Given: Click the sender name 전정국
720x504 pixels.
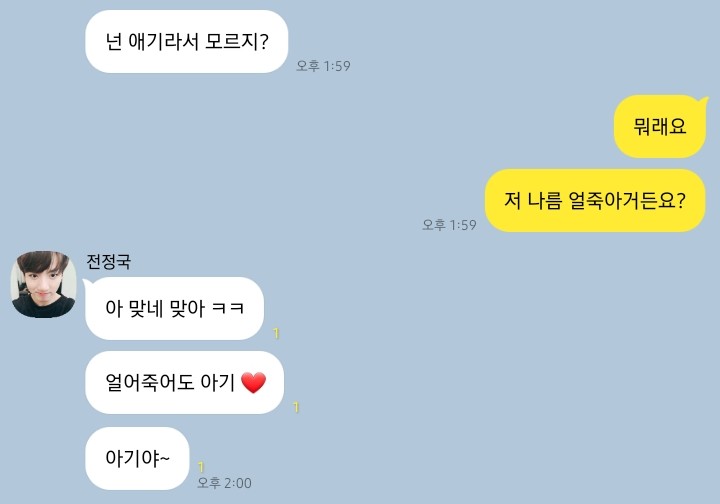Looking at the screenshot, I should (x=109, y=262).
